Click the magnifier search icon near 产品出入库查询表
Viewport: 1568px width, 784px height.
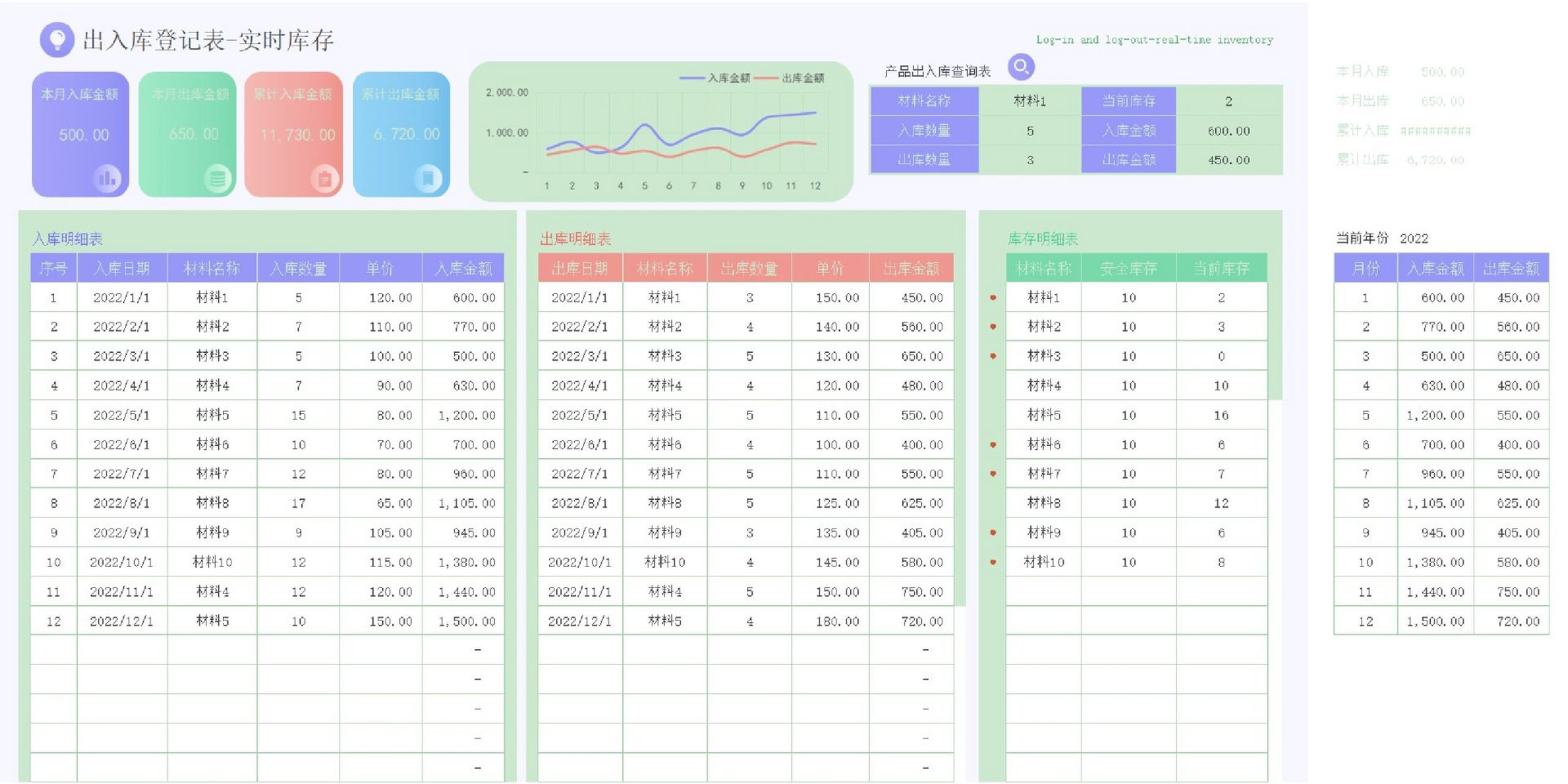[x=1020, y=66]
